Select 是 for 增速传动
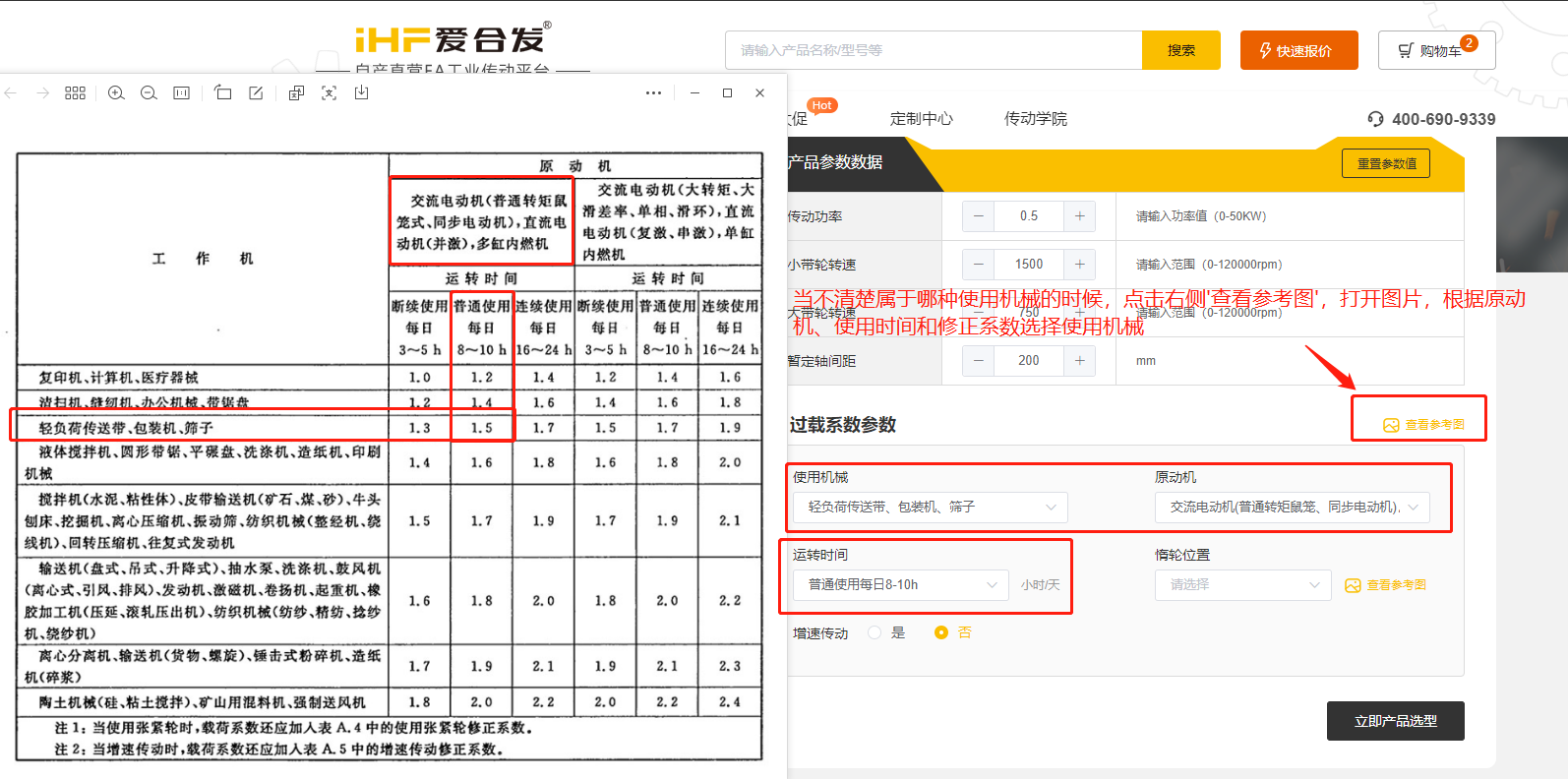 point(874,632)
